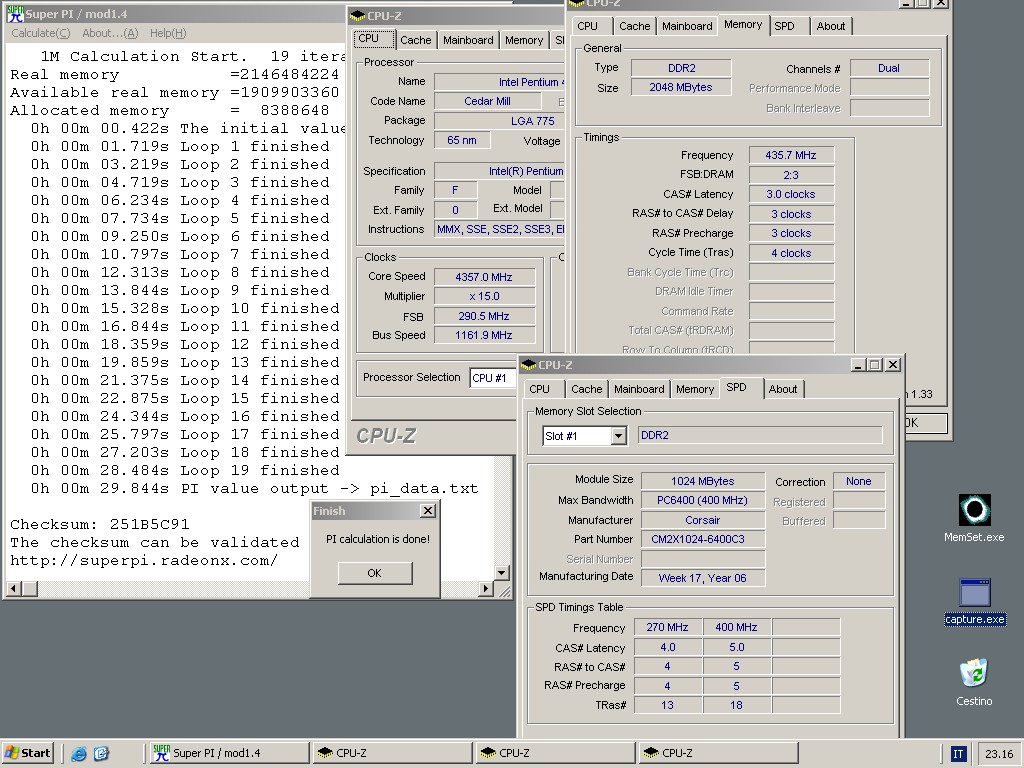Open About... menu in Super PI

coord(110,33)
